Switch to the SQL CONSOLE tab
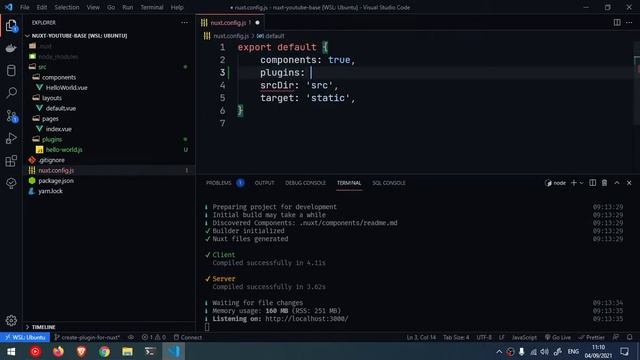The image size is (640, 360). pyautogui.click(x=389, y=183)
